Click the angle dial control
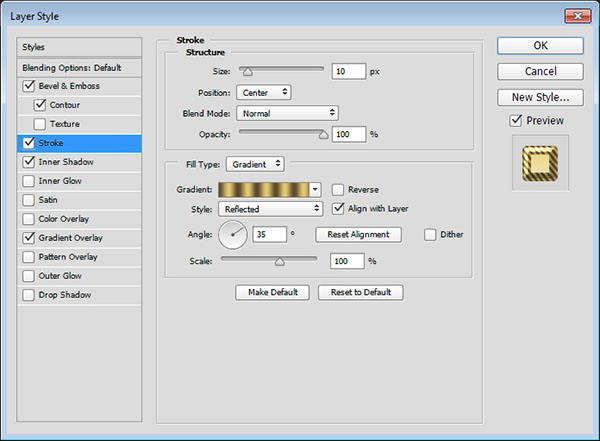Screen dimensions: 600x441 [x=233, y=235]
